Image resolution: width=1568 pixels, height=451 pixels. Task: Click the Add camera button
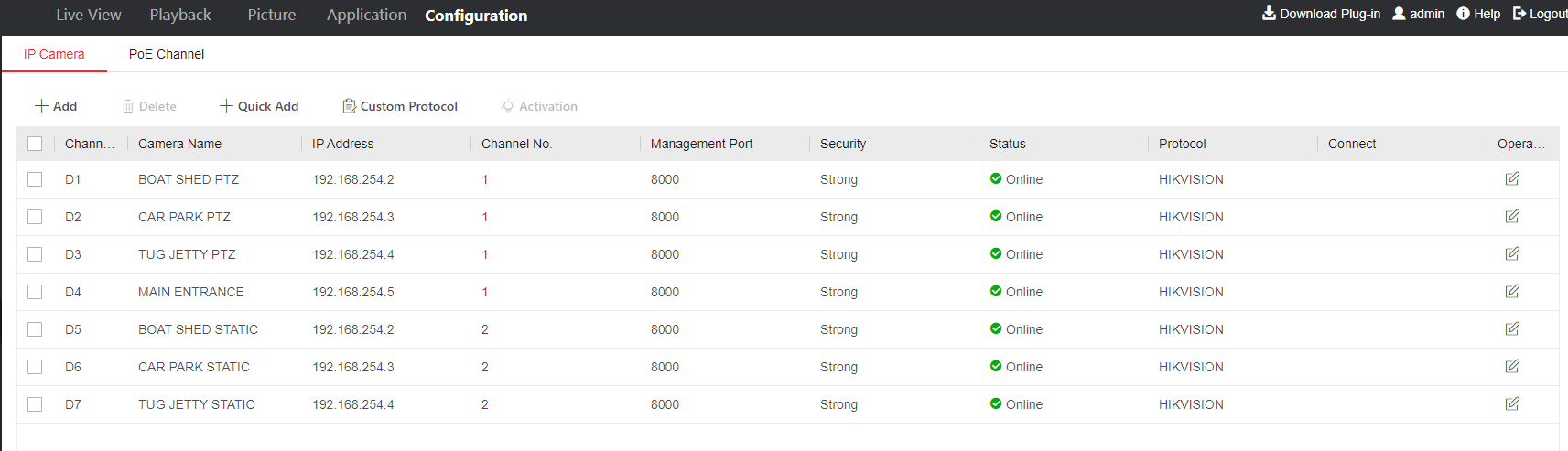tap(56, 106)
